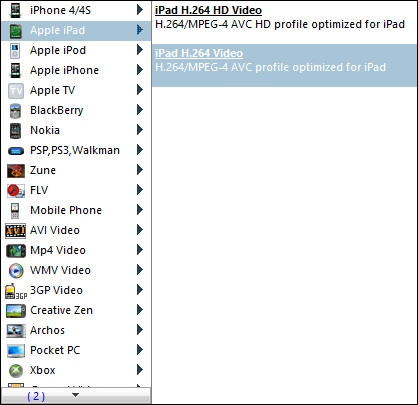Open the Pocket PC category
This screenshot has width=418, height=405.
tap(76, 350)
